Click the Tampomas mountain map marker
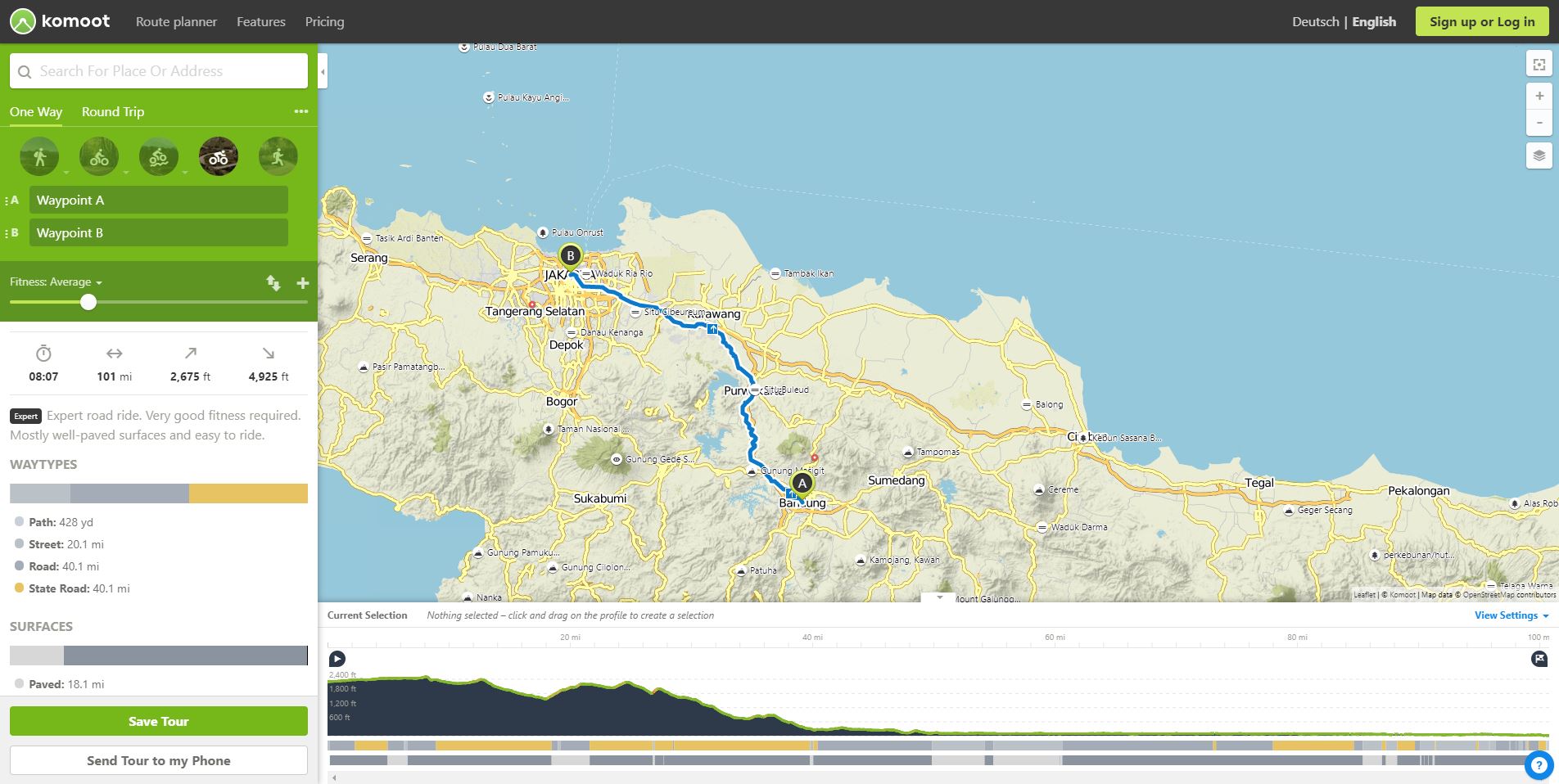1559x784 pixels. (x=907, y=452)
